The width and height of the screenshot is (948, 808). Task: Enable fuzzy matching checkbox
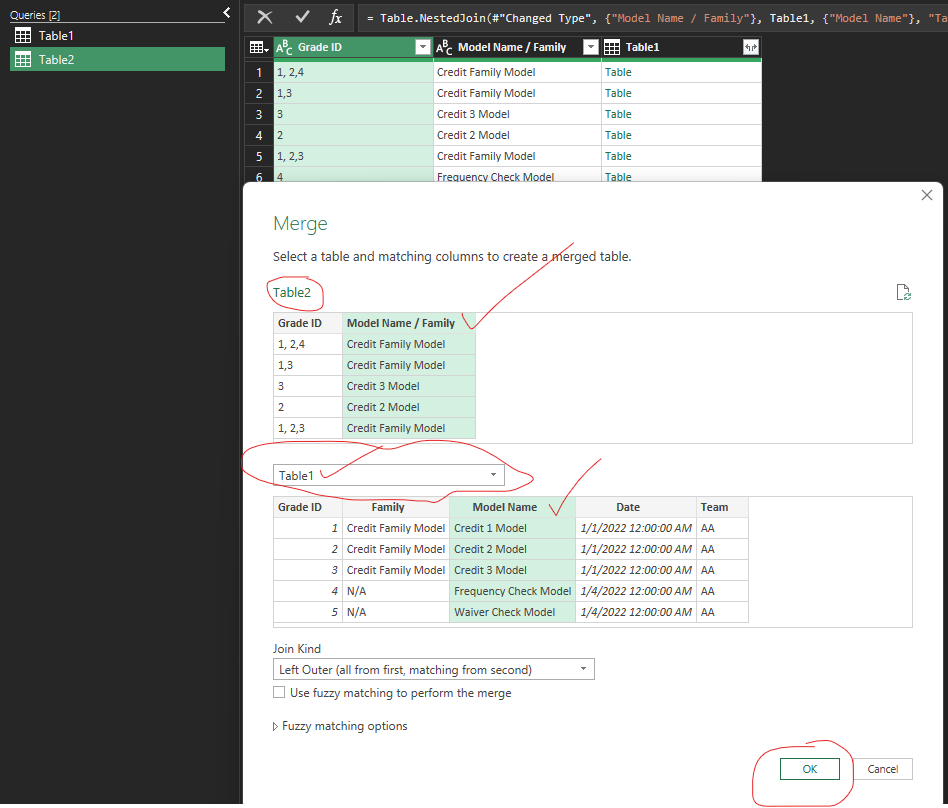pyautogui.click(x=279, y=692)
